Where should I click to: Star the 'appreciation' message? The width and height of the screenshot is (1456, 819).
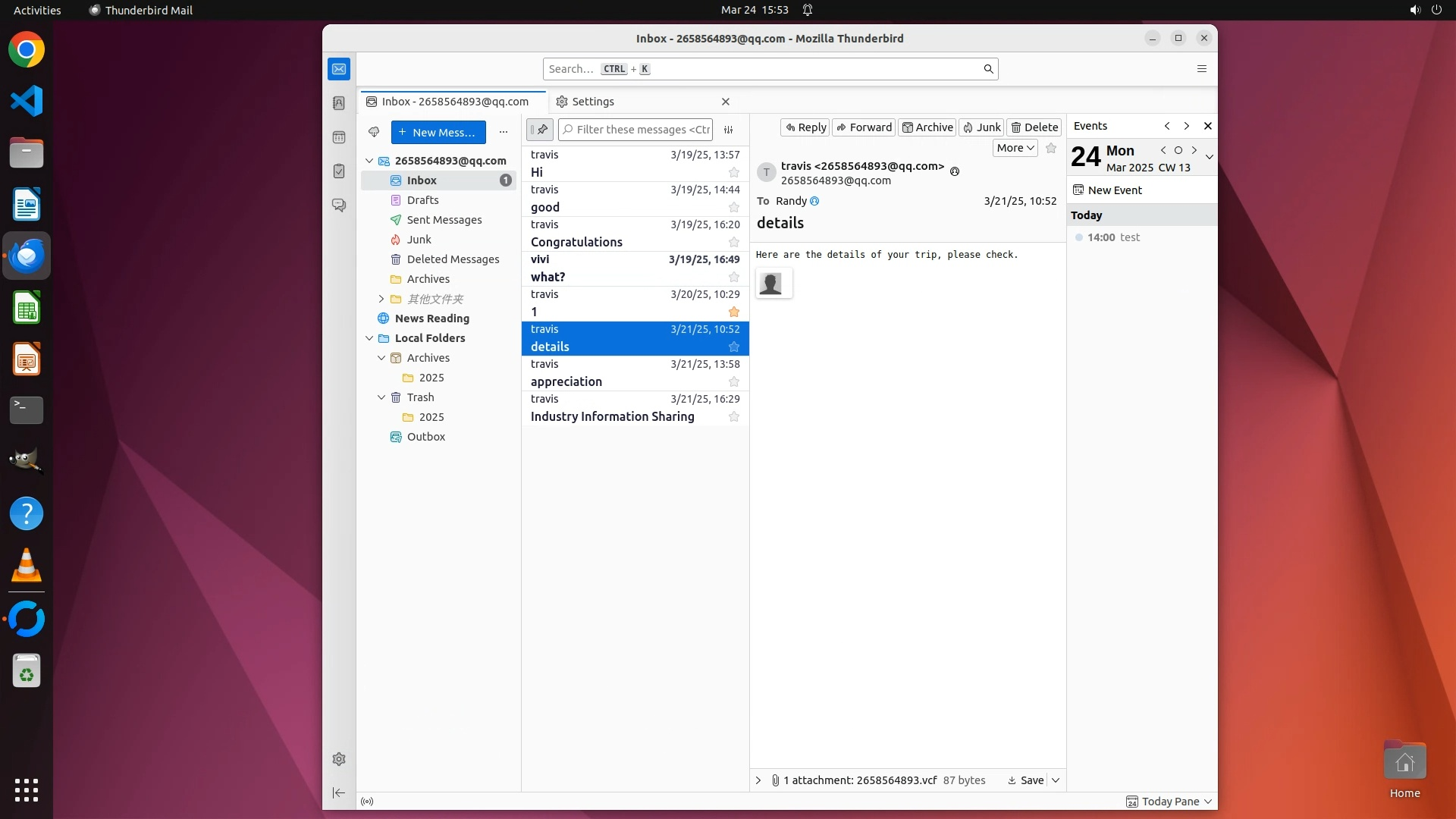coord(733,382)
